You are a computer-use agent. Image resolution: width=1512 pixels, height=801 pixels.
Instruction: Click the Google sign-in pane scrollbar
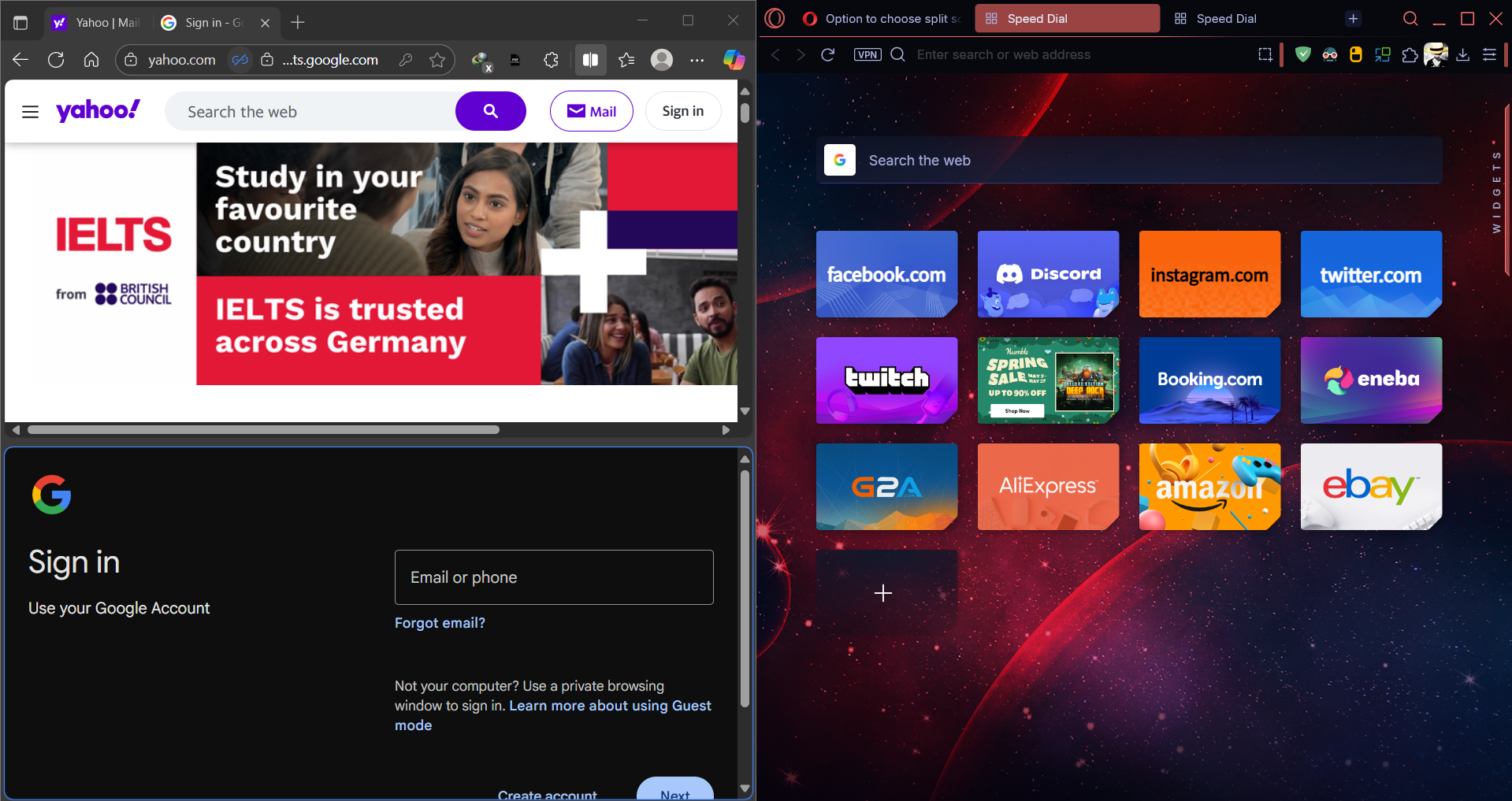pyautogui.click(x=745, y=588)
